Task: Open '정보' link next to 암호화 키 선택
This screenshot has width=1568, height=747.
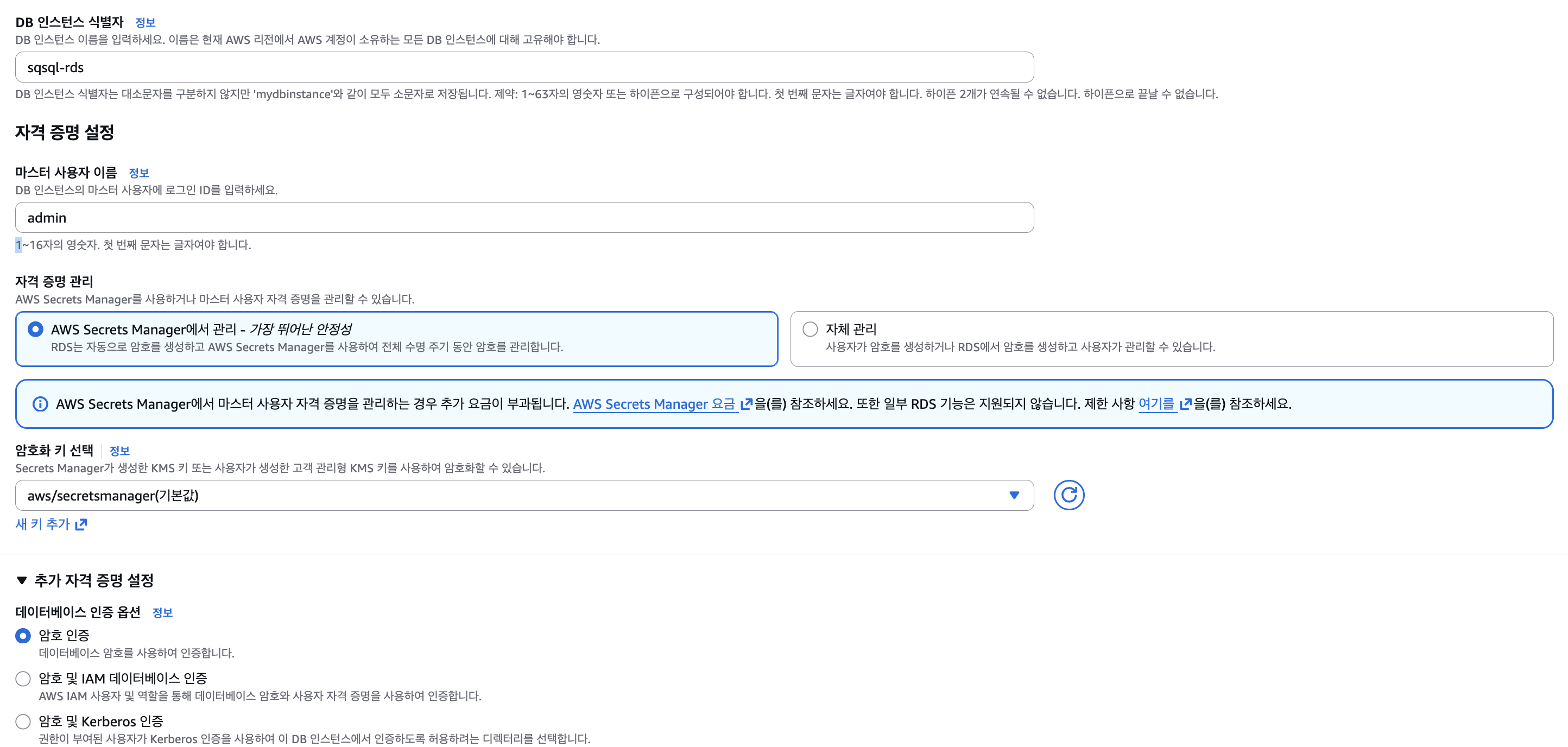Action: click(x=119, y=451)
